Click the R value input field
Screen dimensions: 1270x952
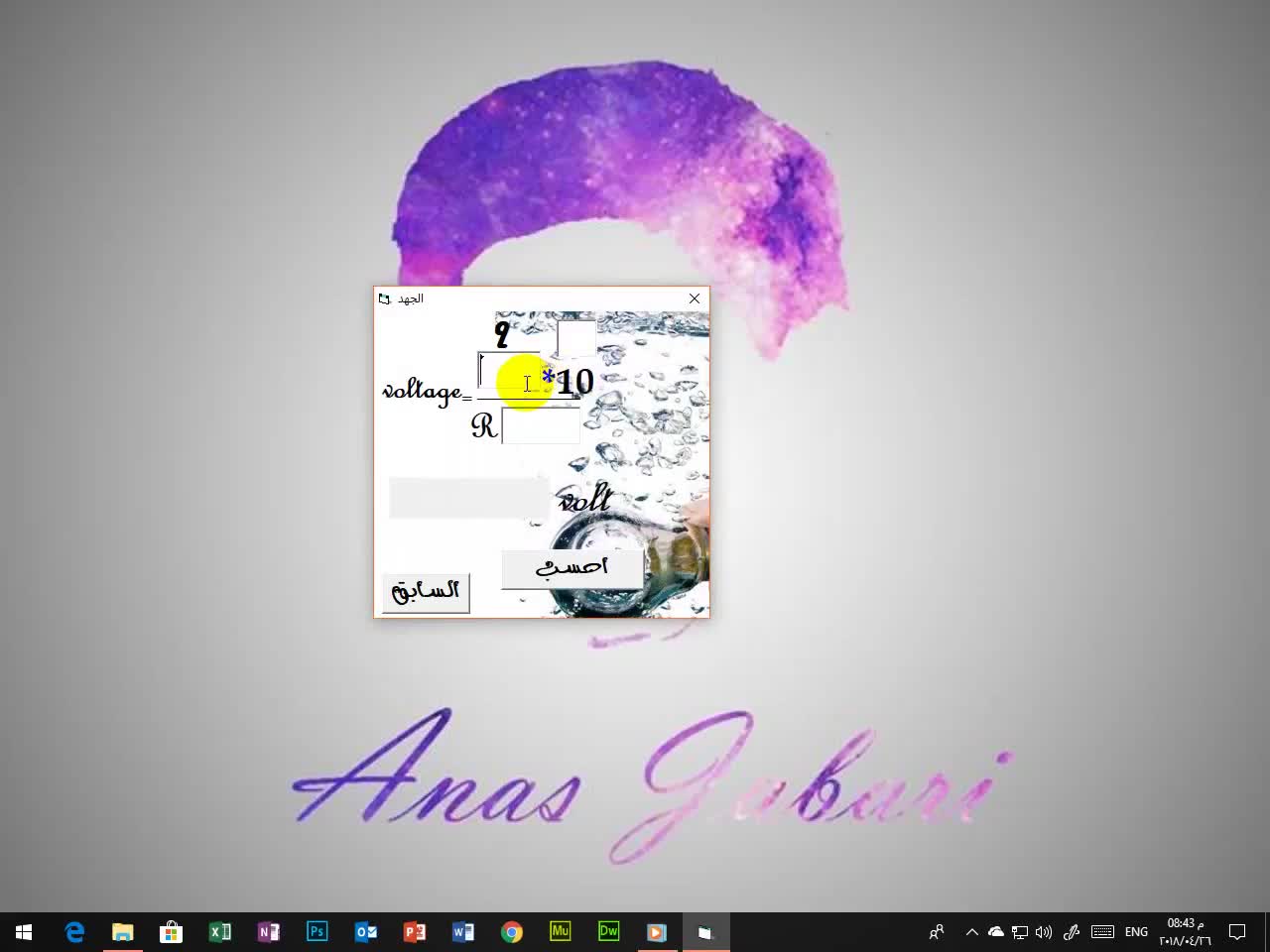click(541, 426)
